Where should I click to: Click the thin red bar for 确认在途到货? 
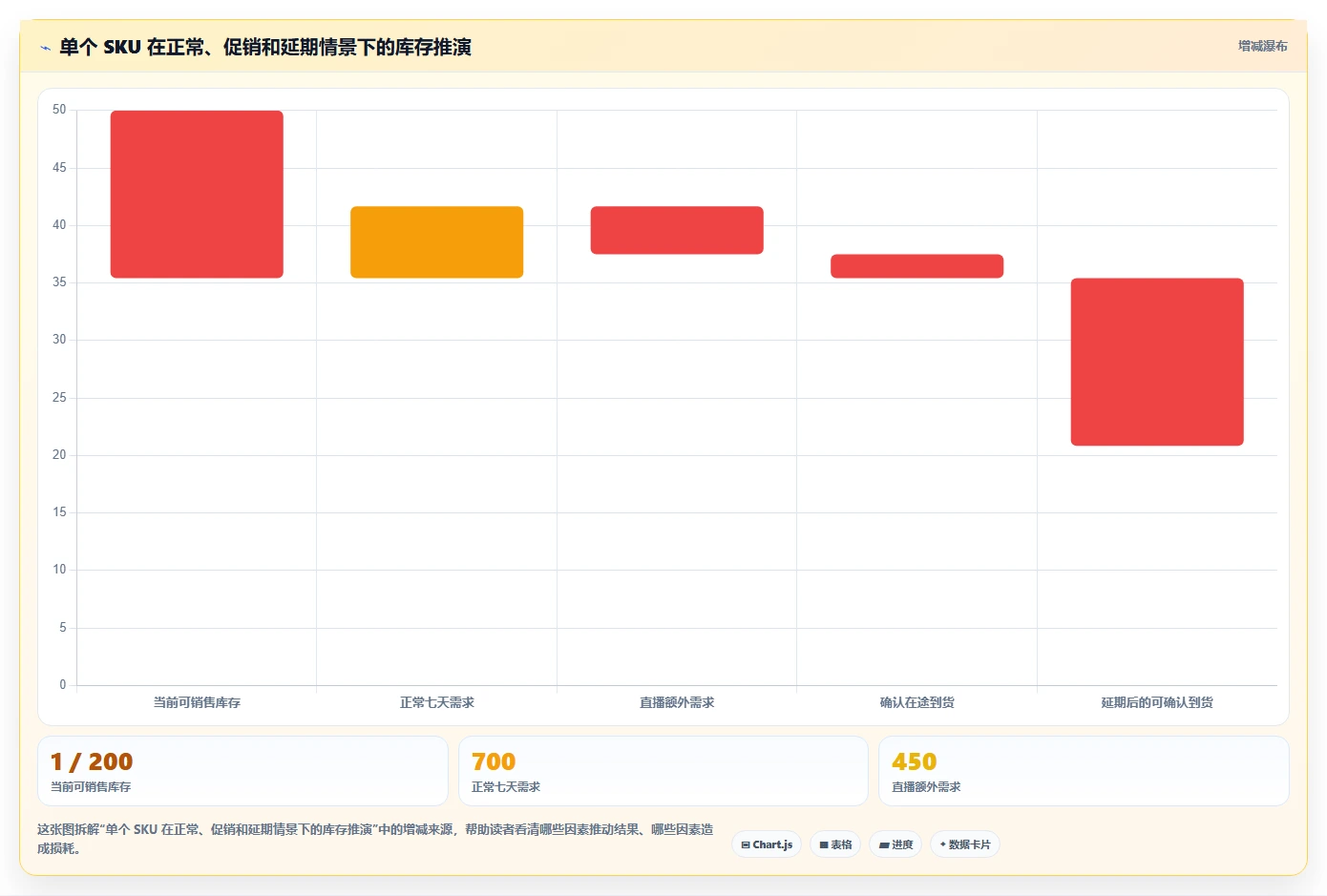coord(916,266)
